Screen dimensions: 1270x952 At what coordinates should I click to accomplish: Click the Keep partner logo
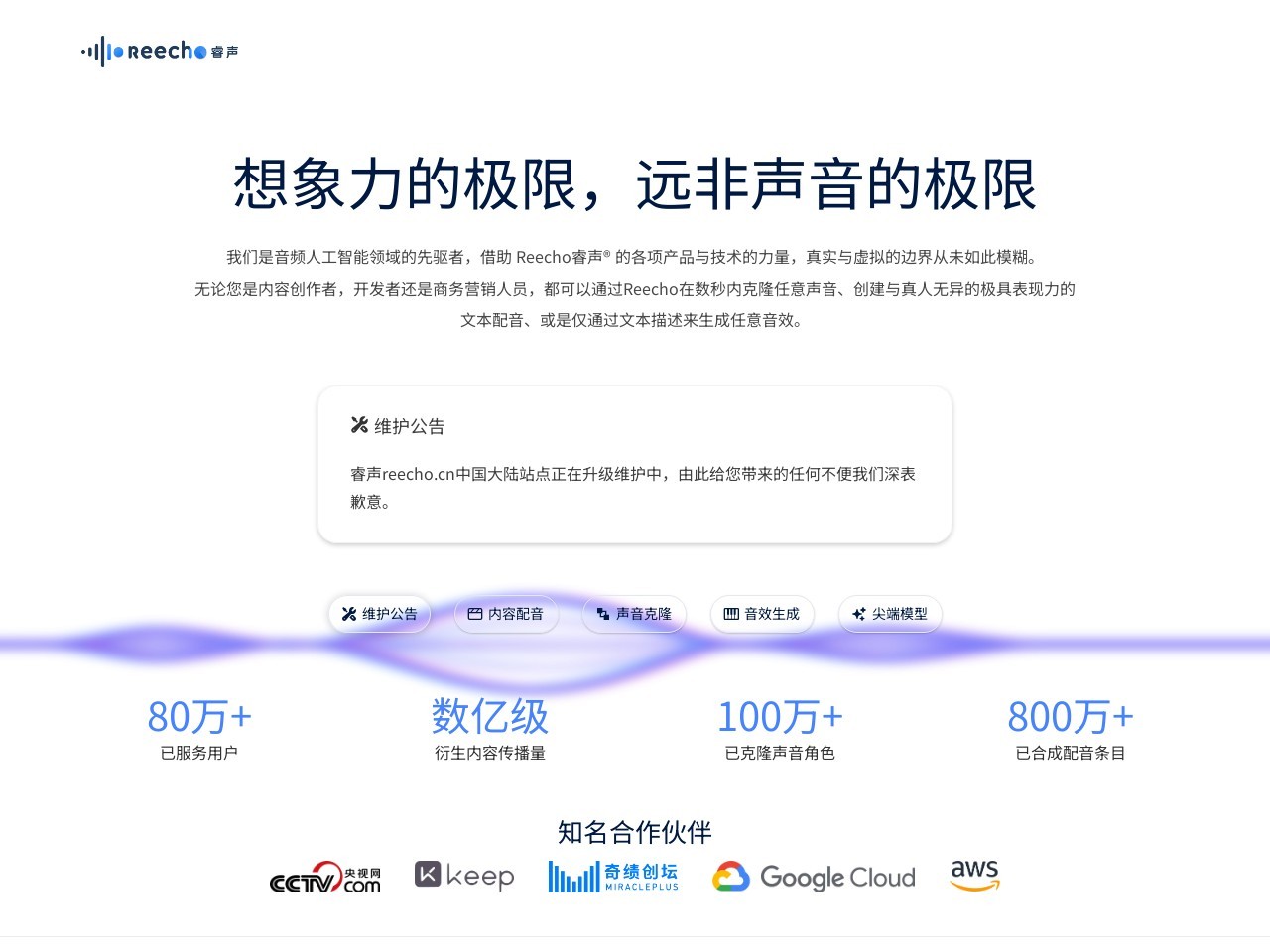pyautogui.click(x=464, y=876)
